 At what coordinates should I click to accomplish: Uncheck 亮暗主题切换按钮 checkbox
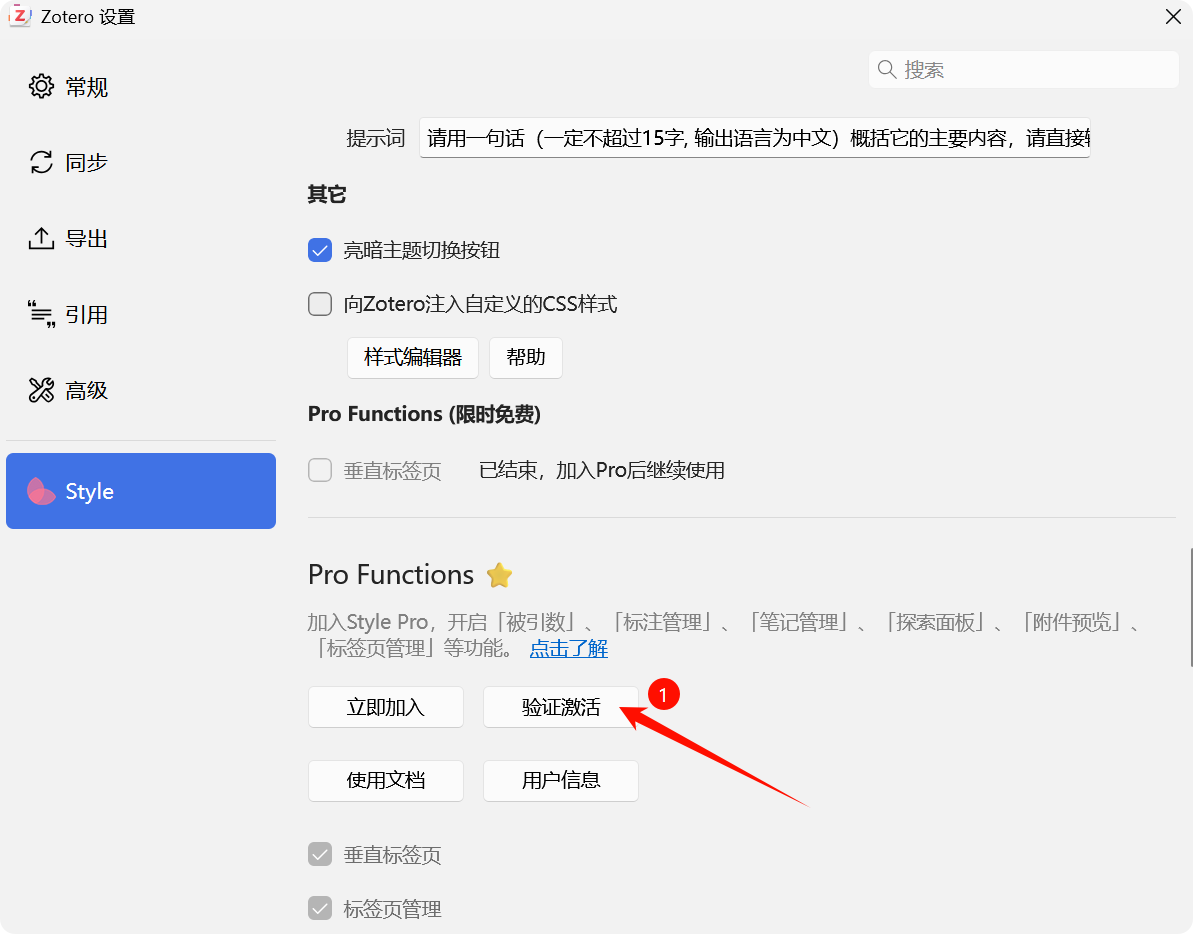tap(320, 250)
